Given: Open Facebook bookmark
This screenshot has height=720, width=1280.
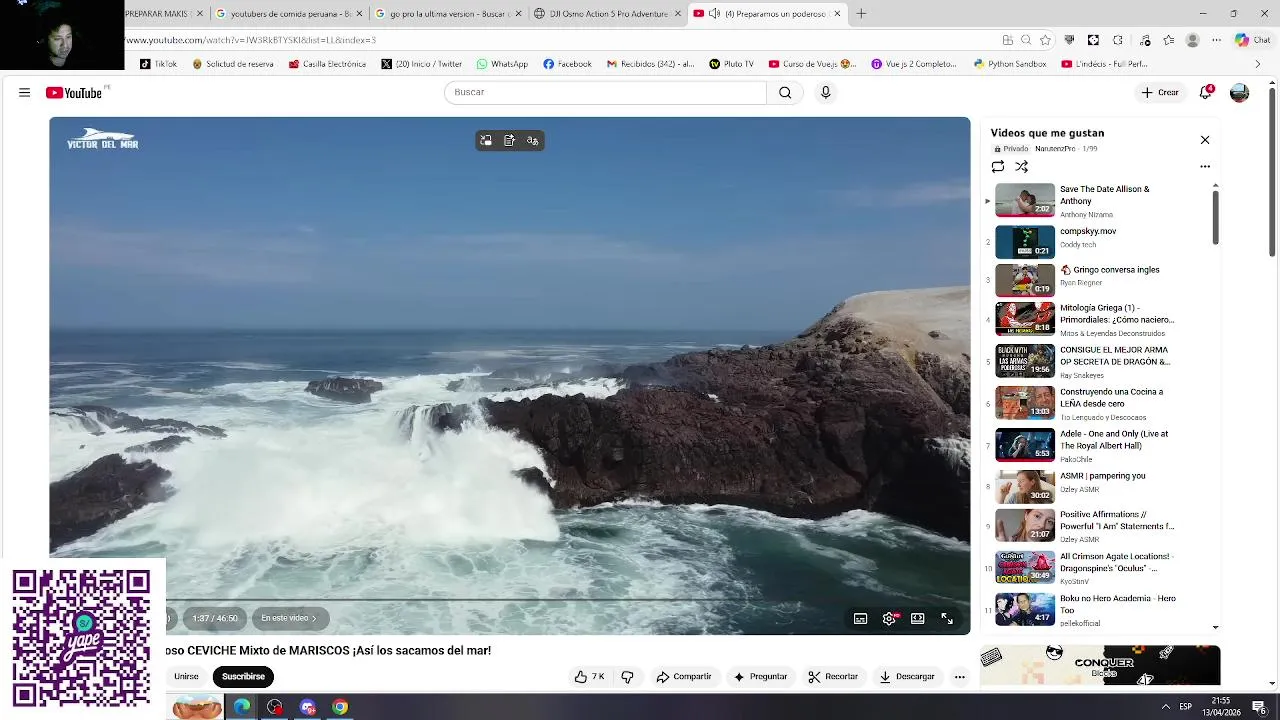Looking at the screenshot, I should click(x=567, y=64).
